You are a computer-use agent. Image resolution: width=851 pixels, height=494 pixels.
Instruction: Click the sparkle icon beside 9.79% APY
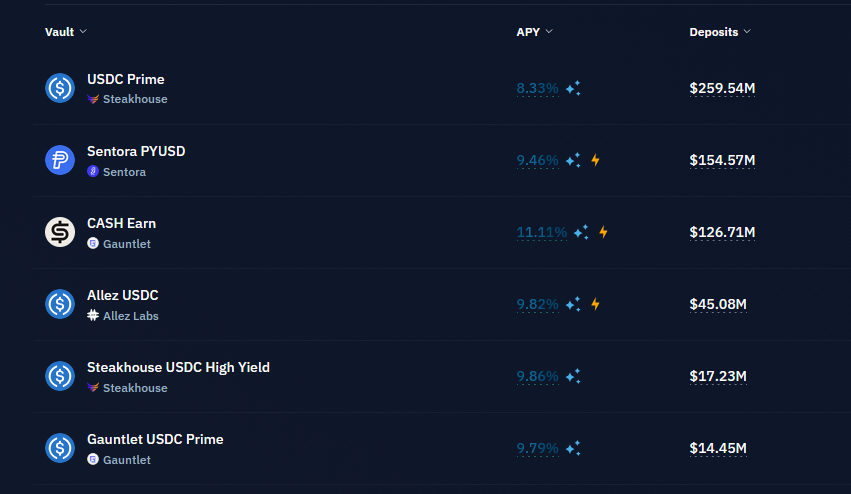pos(573,448)
